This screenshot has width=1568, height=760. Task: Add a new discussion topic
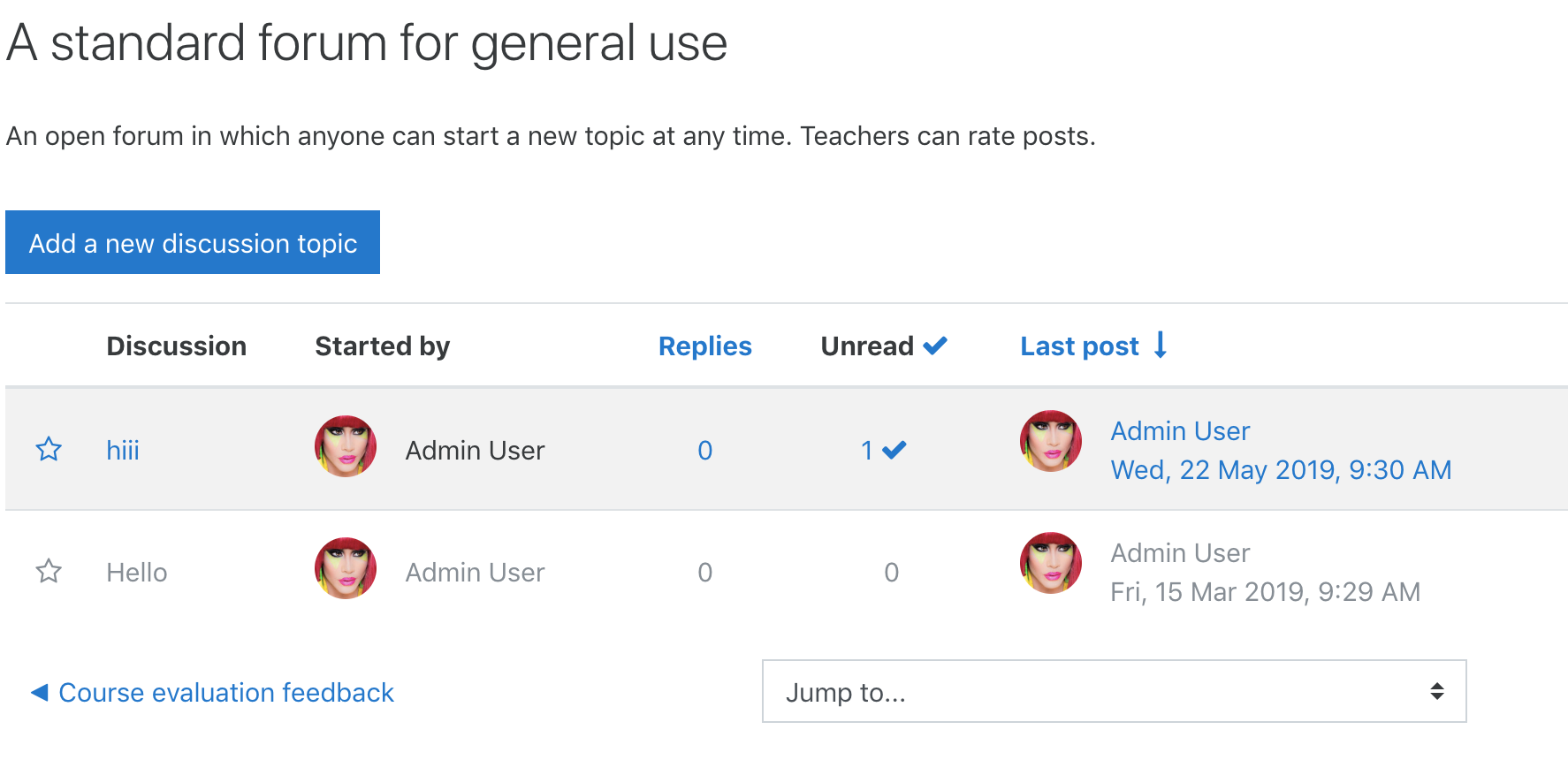click(193, 242)
